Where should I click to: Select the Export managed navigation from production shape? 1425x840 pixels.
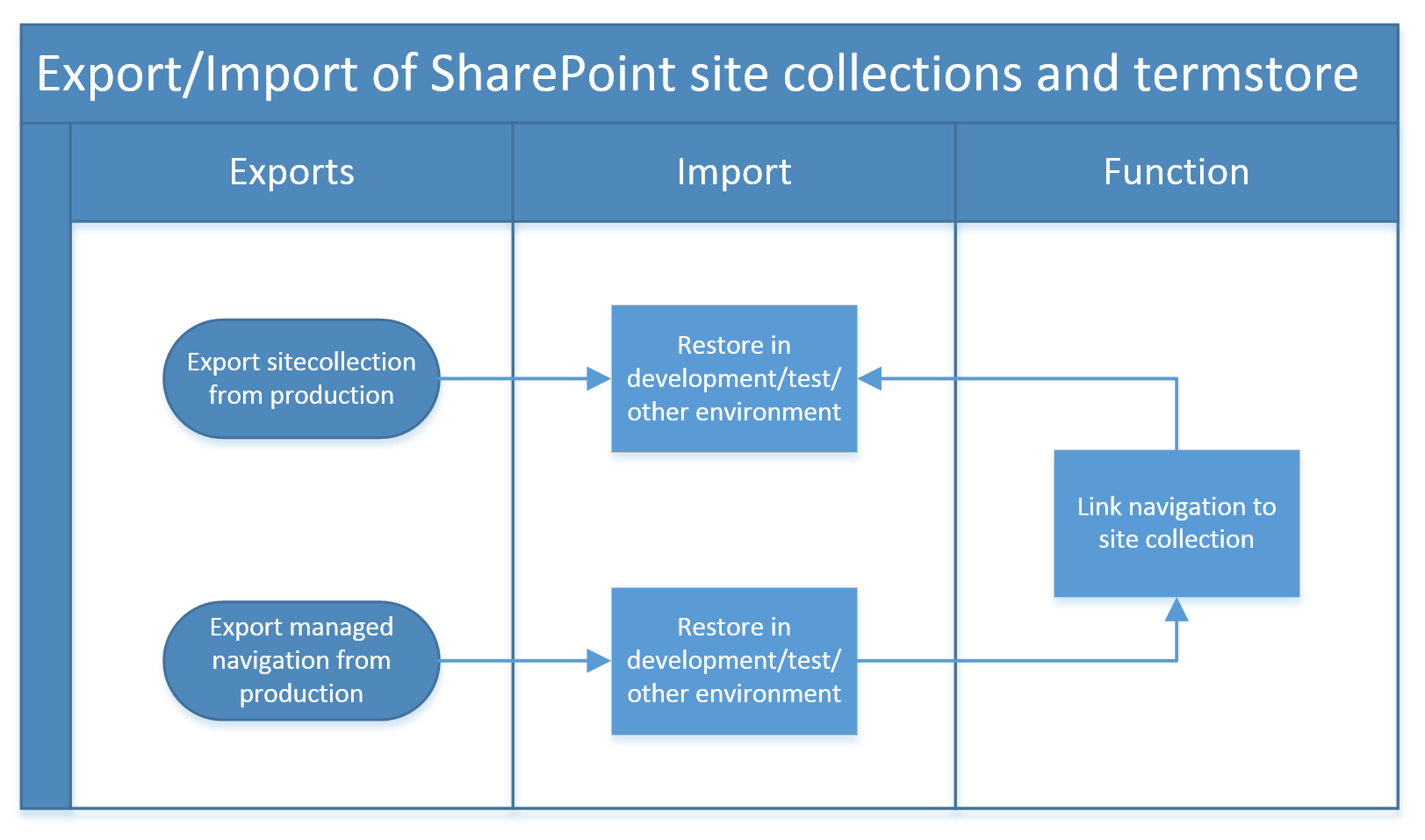pyautogui.click(x=301, y=660)
